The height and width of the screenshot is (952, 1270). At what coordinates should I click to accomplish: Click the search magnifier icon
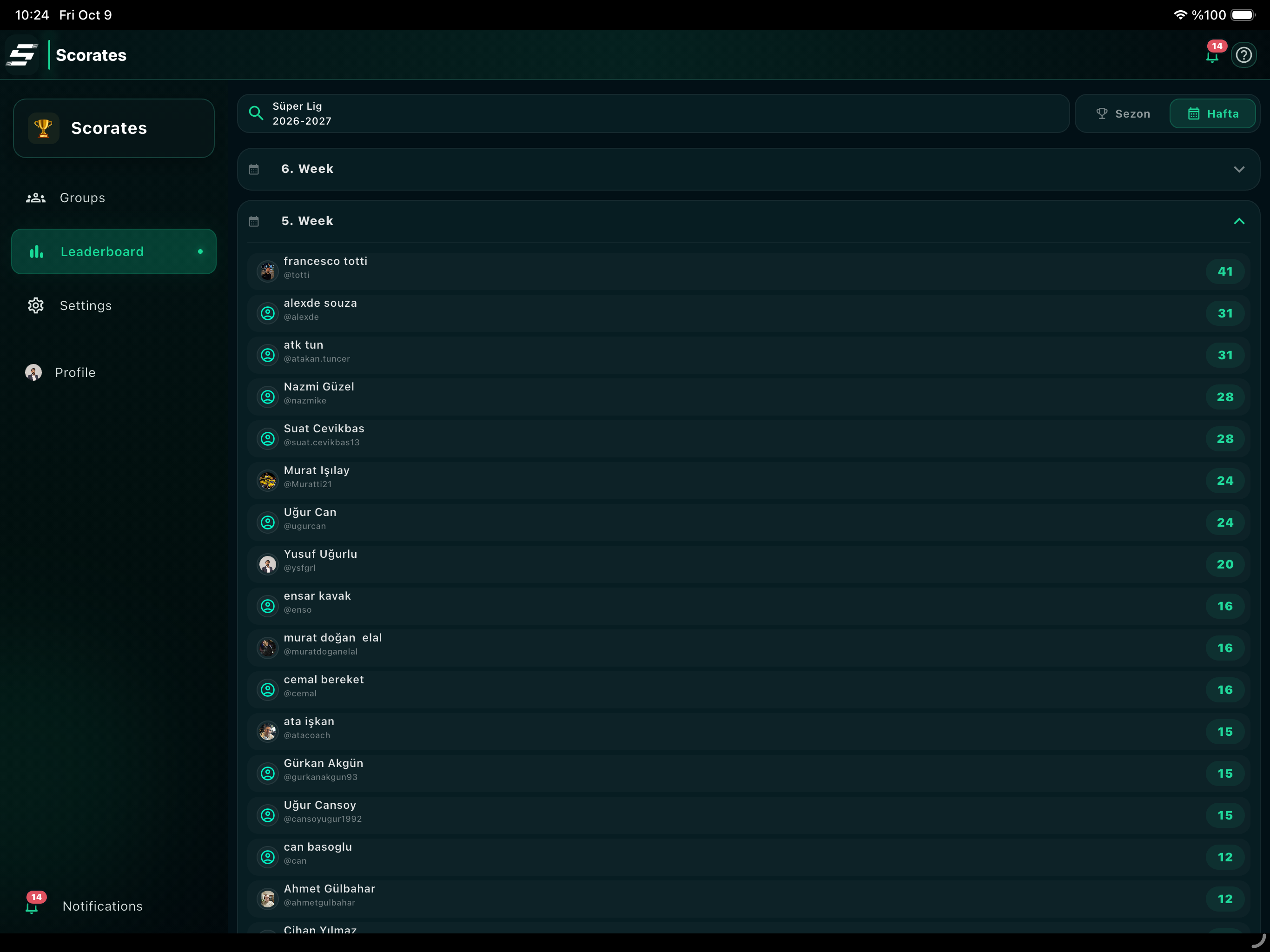click(x=256, y=113)
